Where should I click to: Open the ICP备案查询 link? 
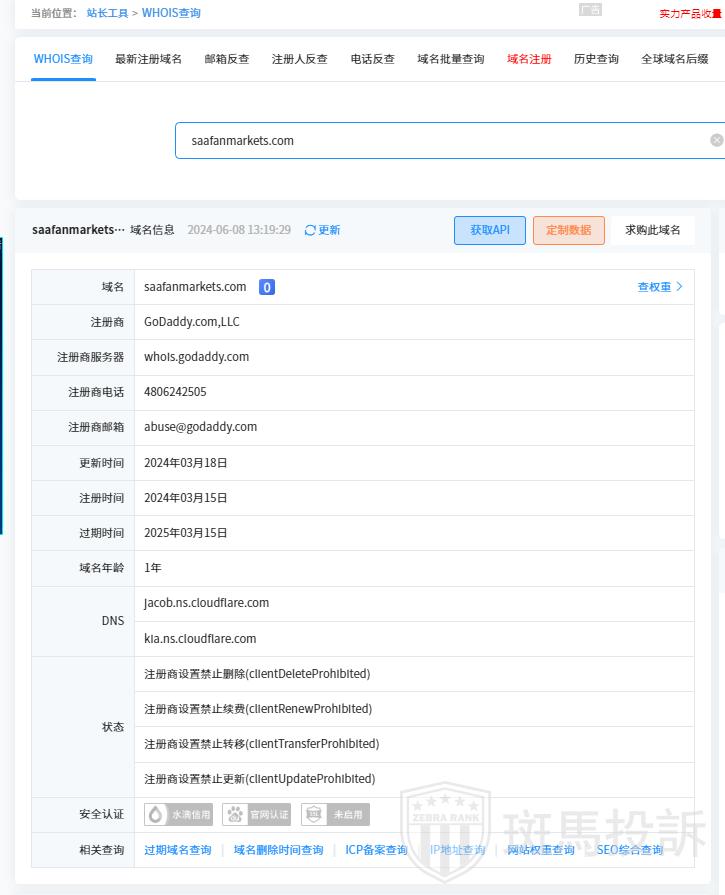tap(376, 850)
